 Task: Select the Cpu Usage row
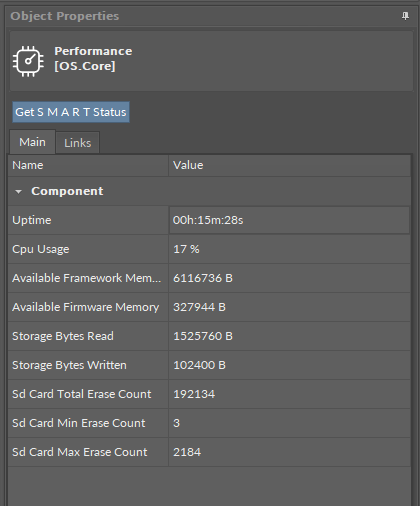pos(209,249)
